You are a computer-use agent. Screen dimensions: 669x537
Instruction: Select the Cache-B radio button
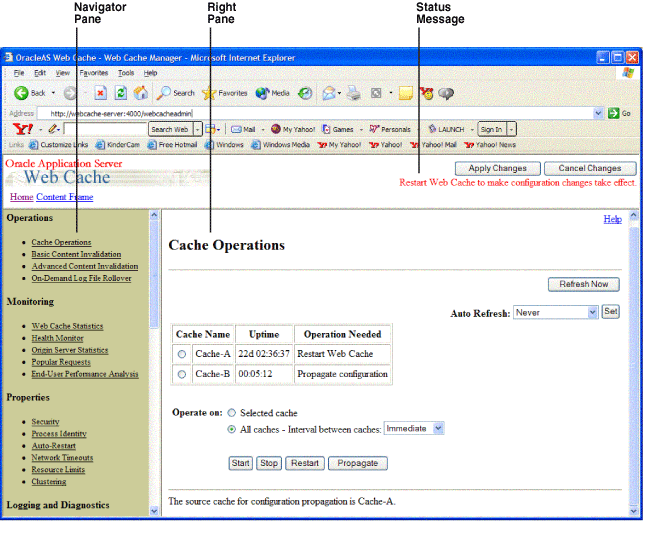click(182, 374)
